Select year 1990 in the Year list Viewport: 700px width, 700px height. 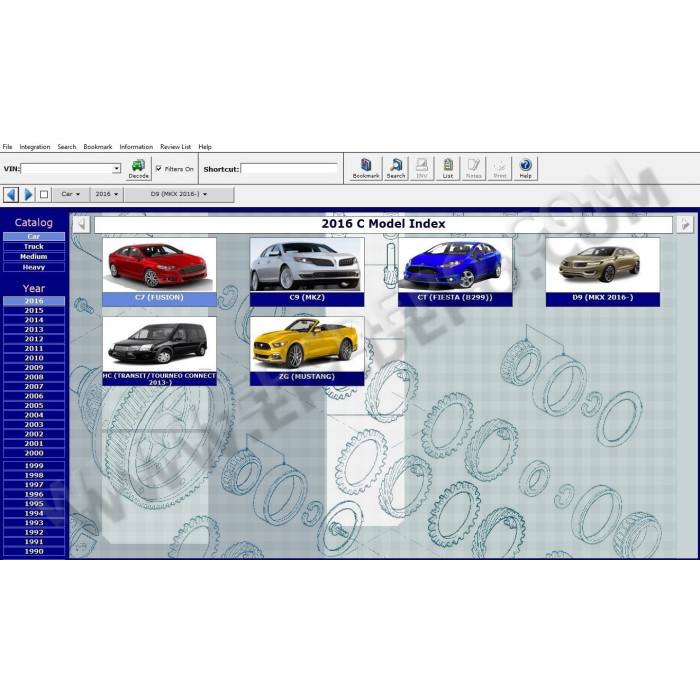[34, 551]
